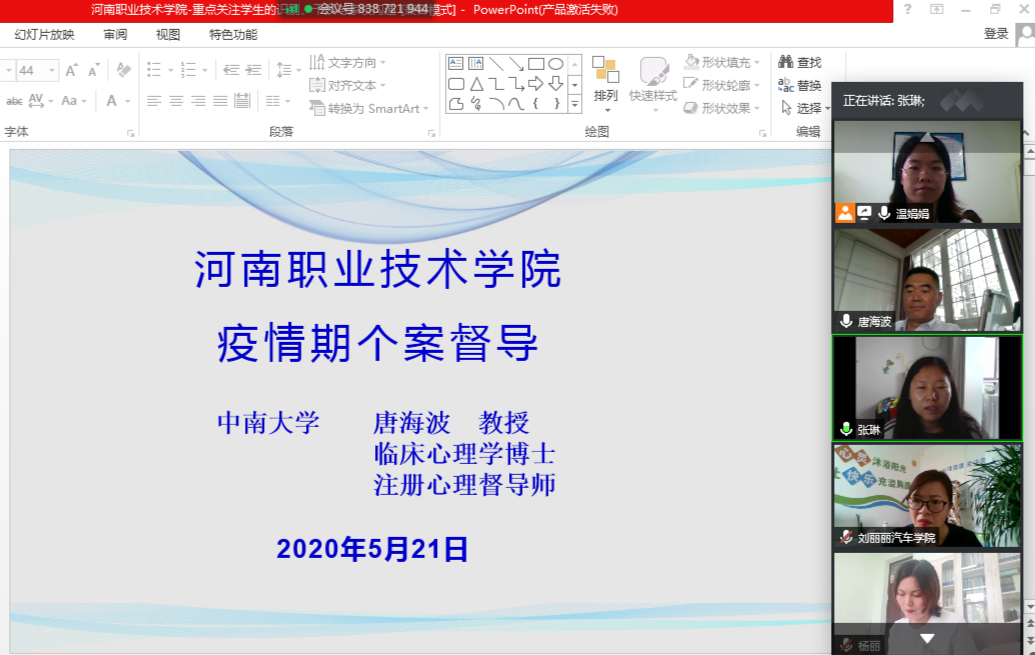
Task: Click the clear formatting eraser icon
Action: 124,70
